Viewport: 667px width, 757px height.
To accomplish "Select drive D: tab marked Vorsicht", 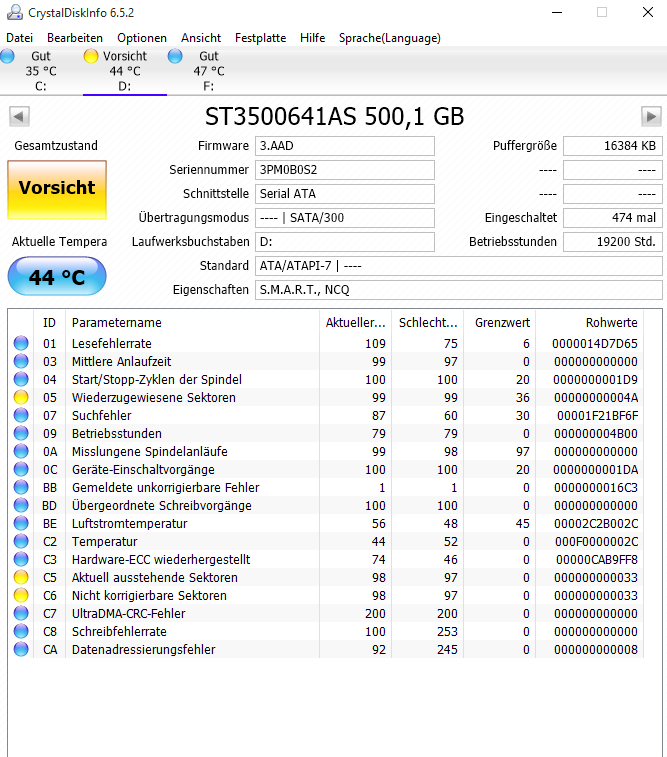I will 125,71.
